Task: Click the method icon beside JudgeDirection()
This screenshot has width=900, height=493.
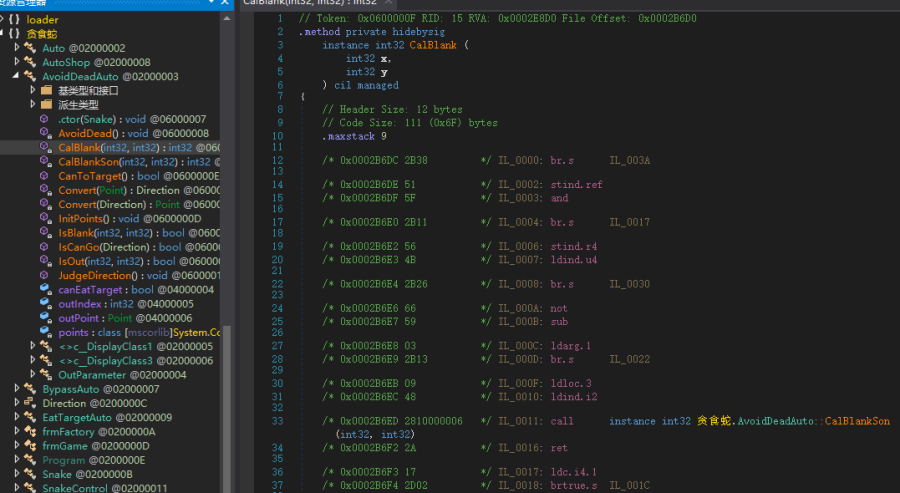Action: coord(46,275)
